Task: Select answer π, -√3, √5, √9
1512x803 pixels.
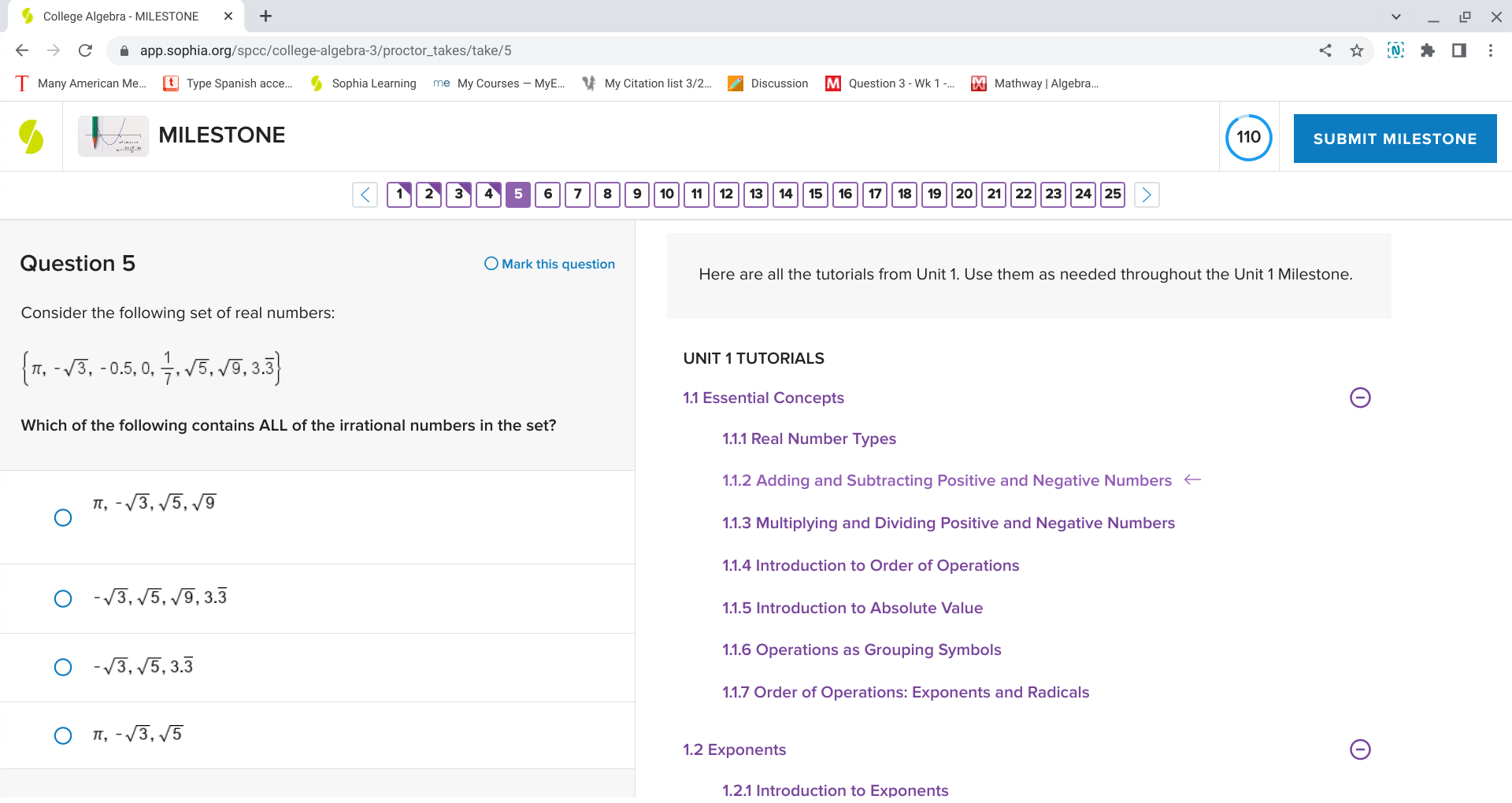Action: (63, 517)
